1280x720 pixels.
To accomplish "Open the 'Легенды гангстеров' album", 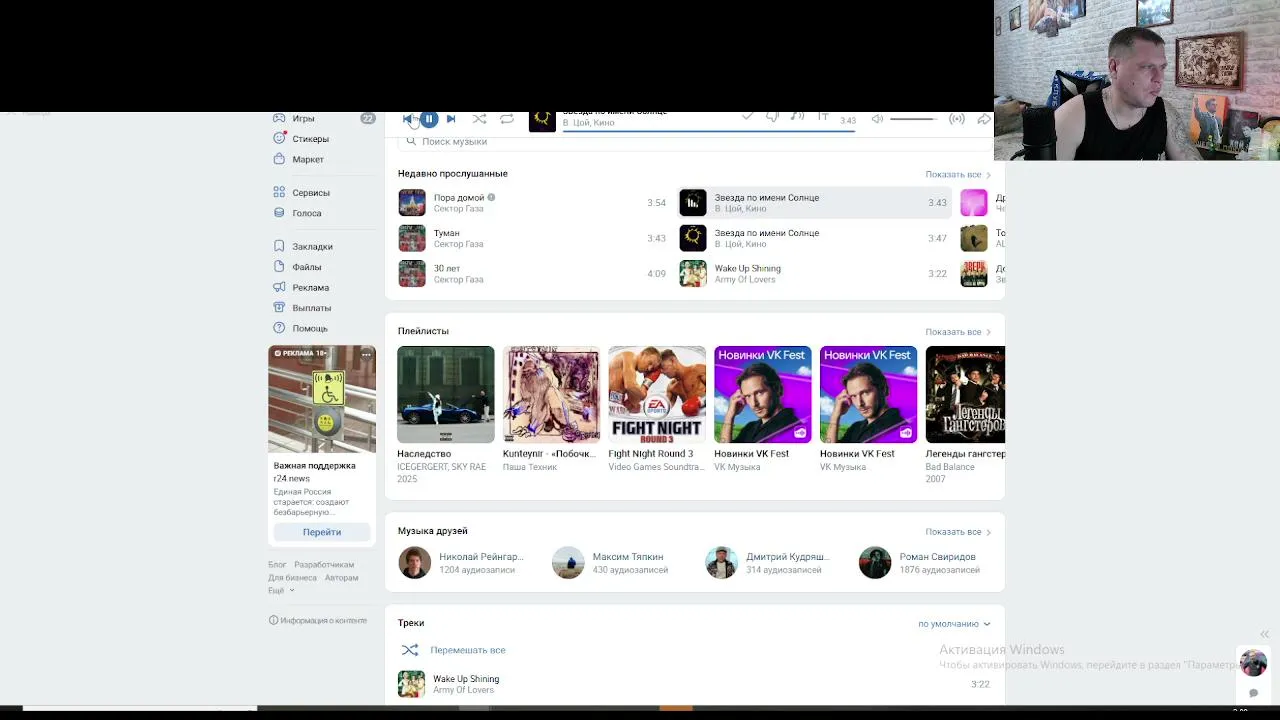I will pos(965,394).
